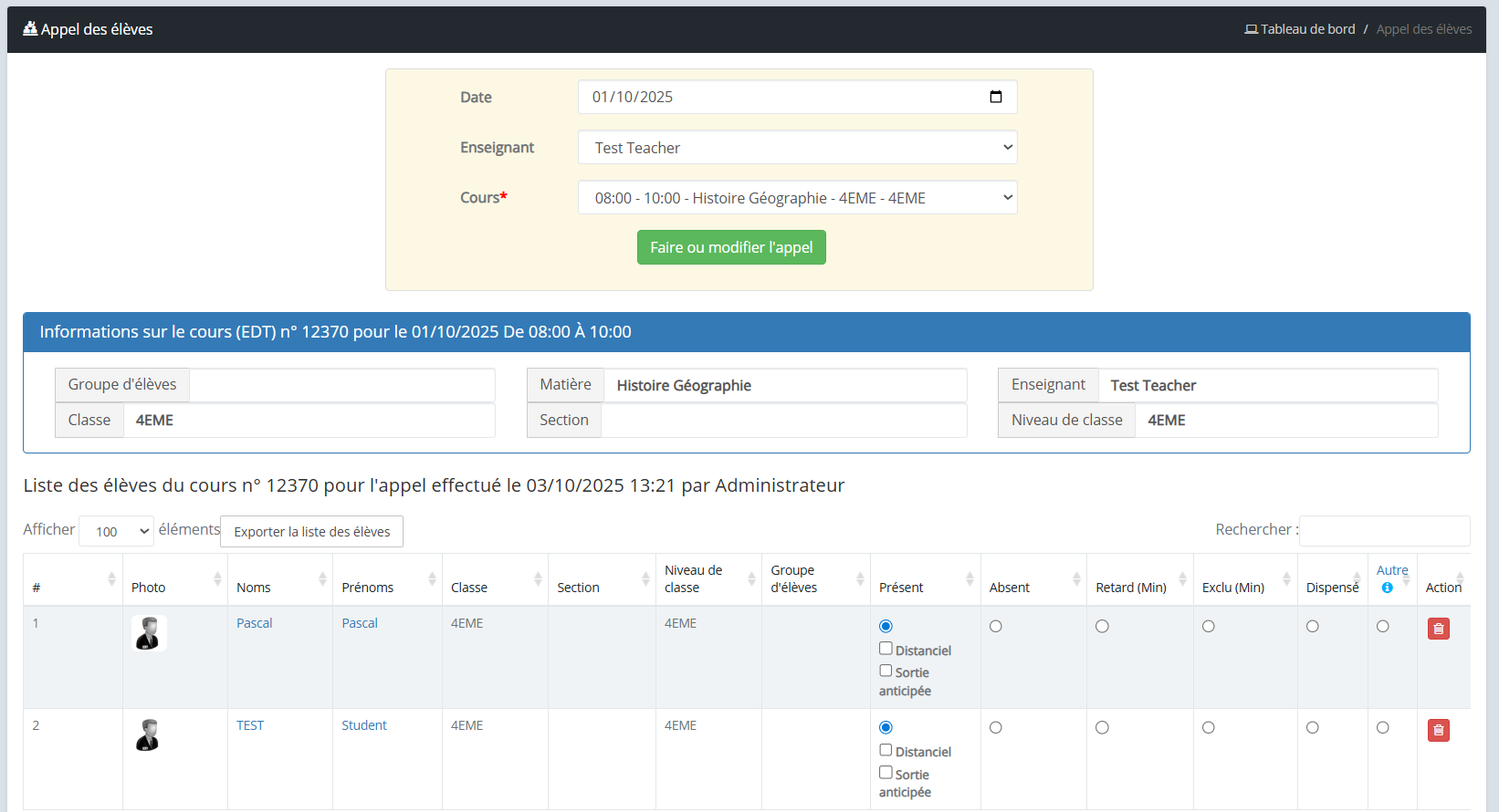1499x812 pixels.
Task: Delete student Pascal with the red trash icon
Action: coord(1438,629)
